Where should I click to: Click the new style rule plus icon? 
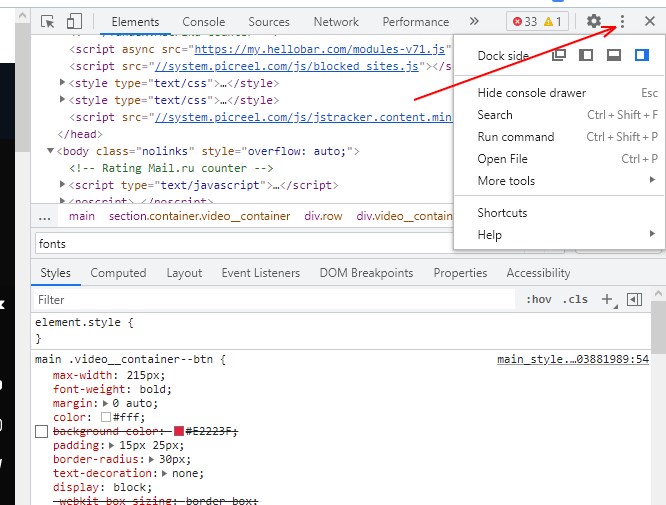(x=607, y=299)
